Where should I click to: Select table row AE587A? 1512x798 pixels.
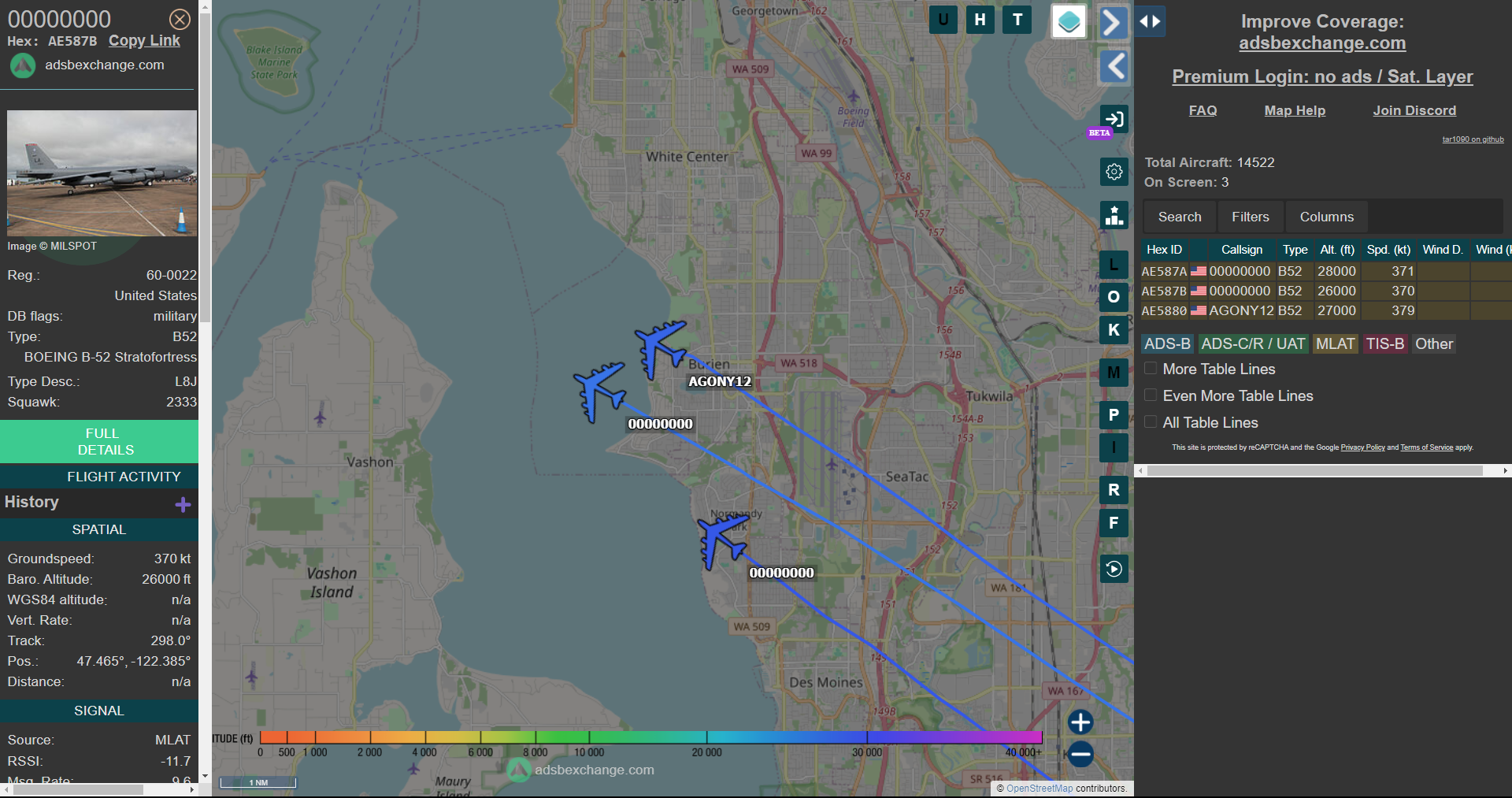tap(1326, 271)
